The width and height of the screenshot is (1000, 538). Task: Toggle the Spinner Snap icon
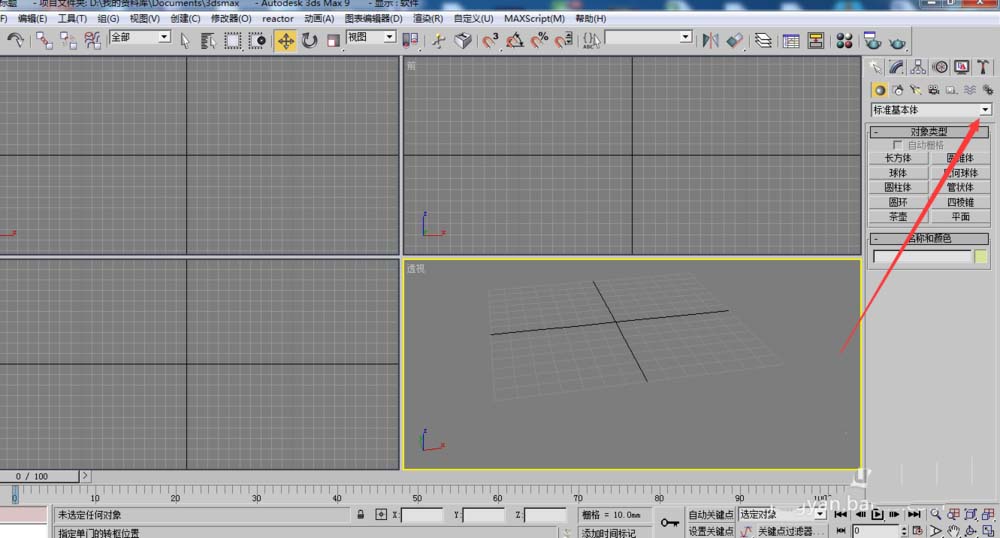(x=564, y=41)
